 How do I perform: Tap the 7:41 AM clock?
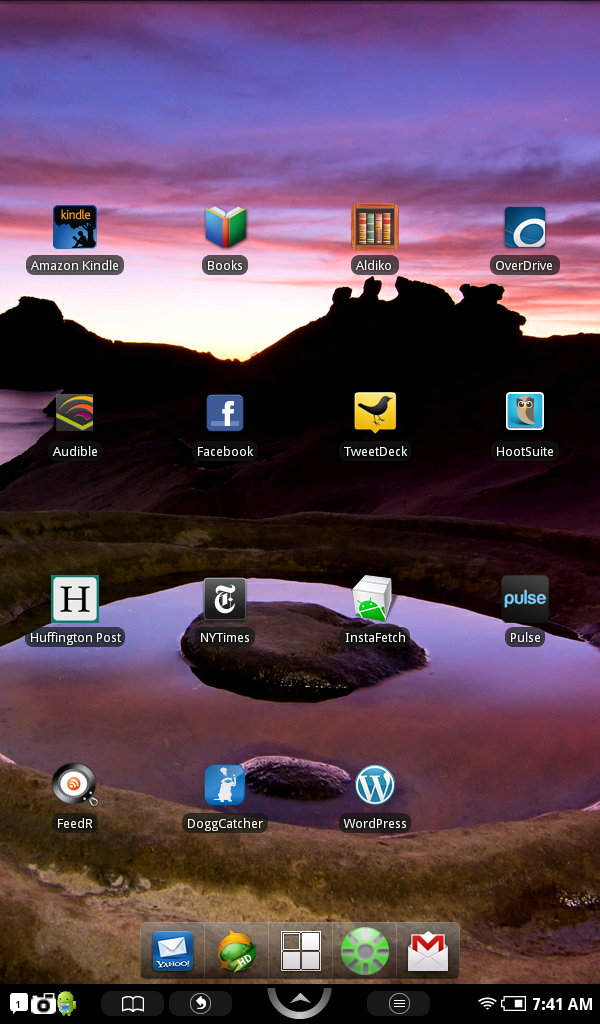(562, 1004)
